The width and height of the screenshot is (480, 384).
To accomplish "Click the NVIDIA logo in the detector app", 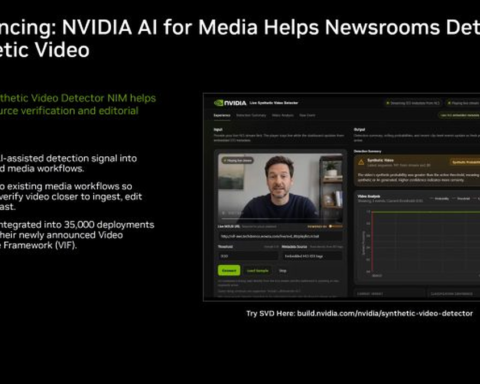I will click(230, 103).
